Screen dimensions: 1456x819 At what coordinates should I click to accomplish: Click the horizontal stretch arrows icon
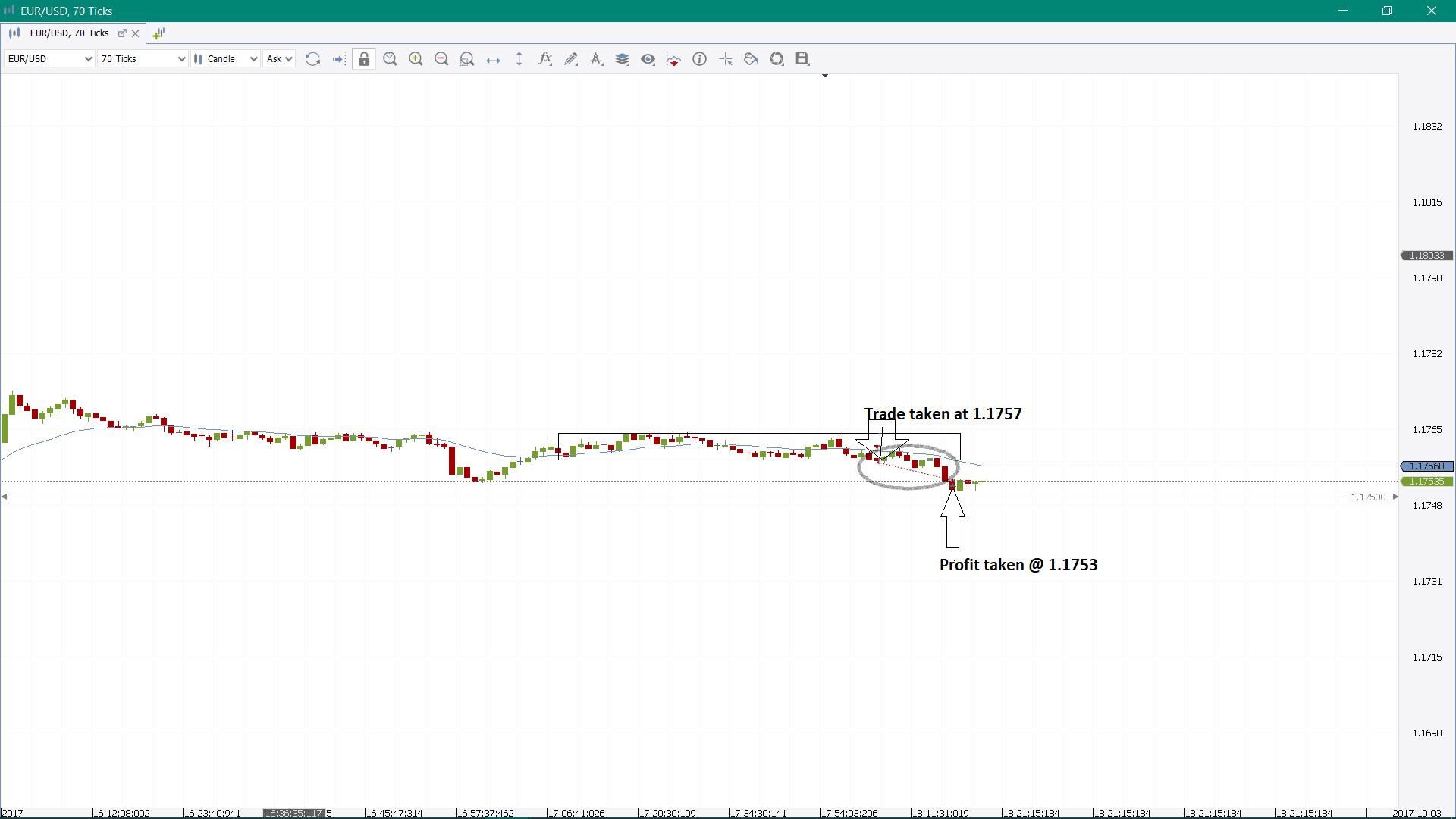[493, 59]
